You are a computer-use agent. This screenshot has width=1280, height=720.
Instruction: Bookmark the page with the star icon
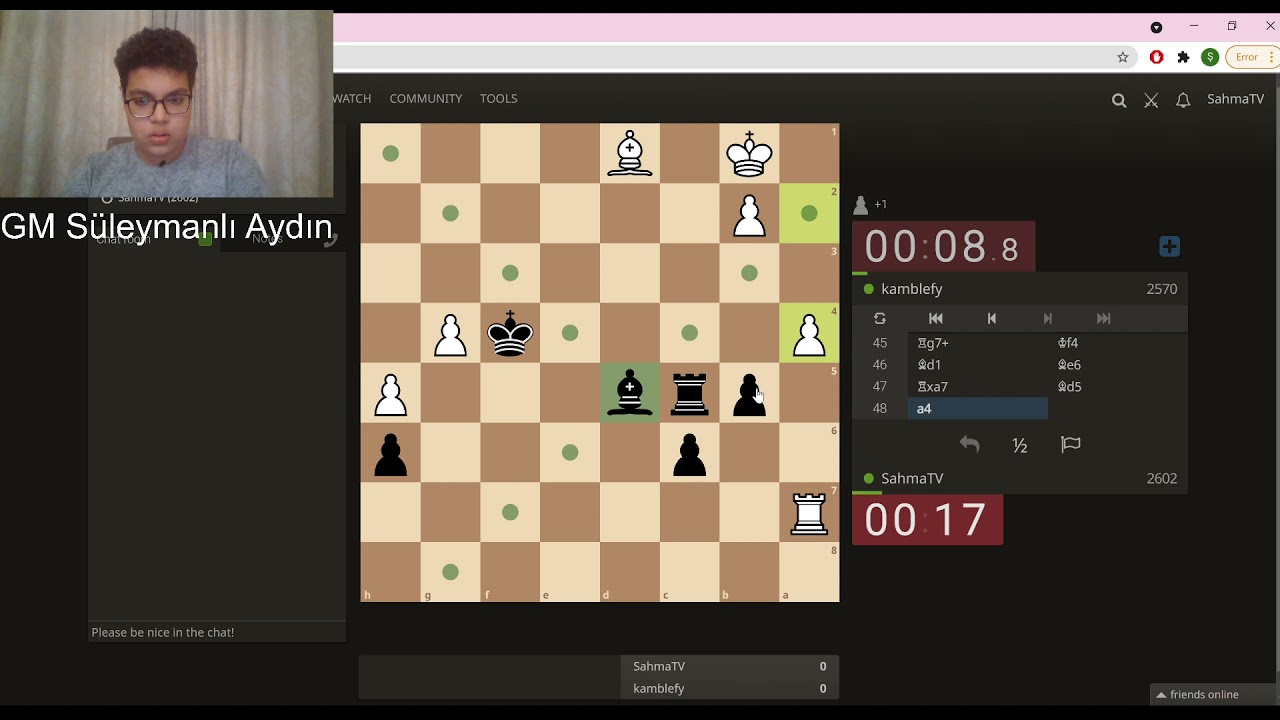click(1123, 57)
